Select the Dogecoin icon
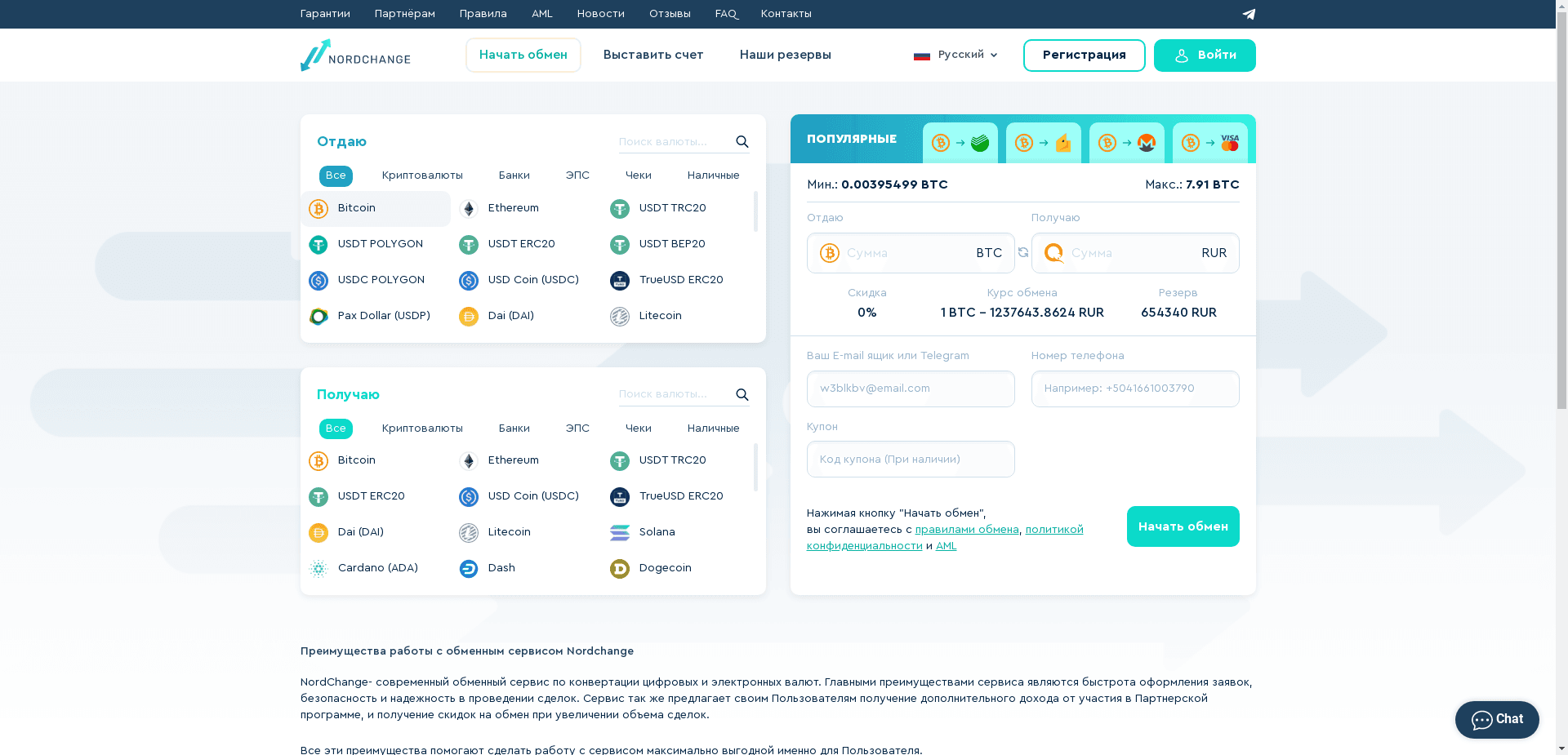Screen dimensions: 1568x755 [x=619, y=568]
